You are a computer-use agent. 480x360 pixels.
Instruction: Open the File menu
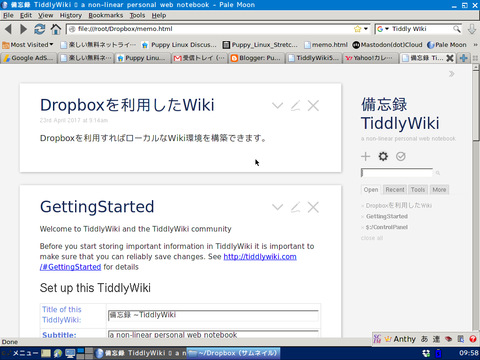click(8, 15)
